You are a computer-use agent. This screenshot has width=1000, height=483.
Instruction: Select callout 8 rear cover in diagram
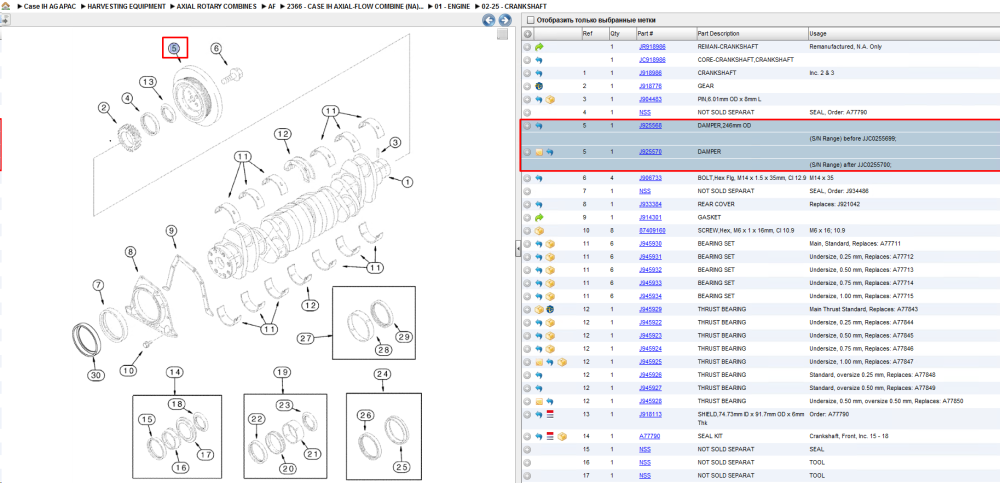[131, 253]
